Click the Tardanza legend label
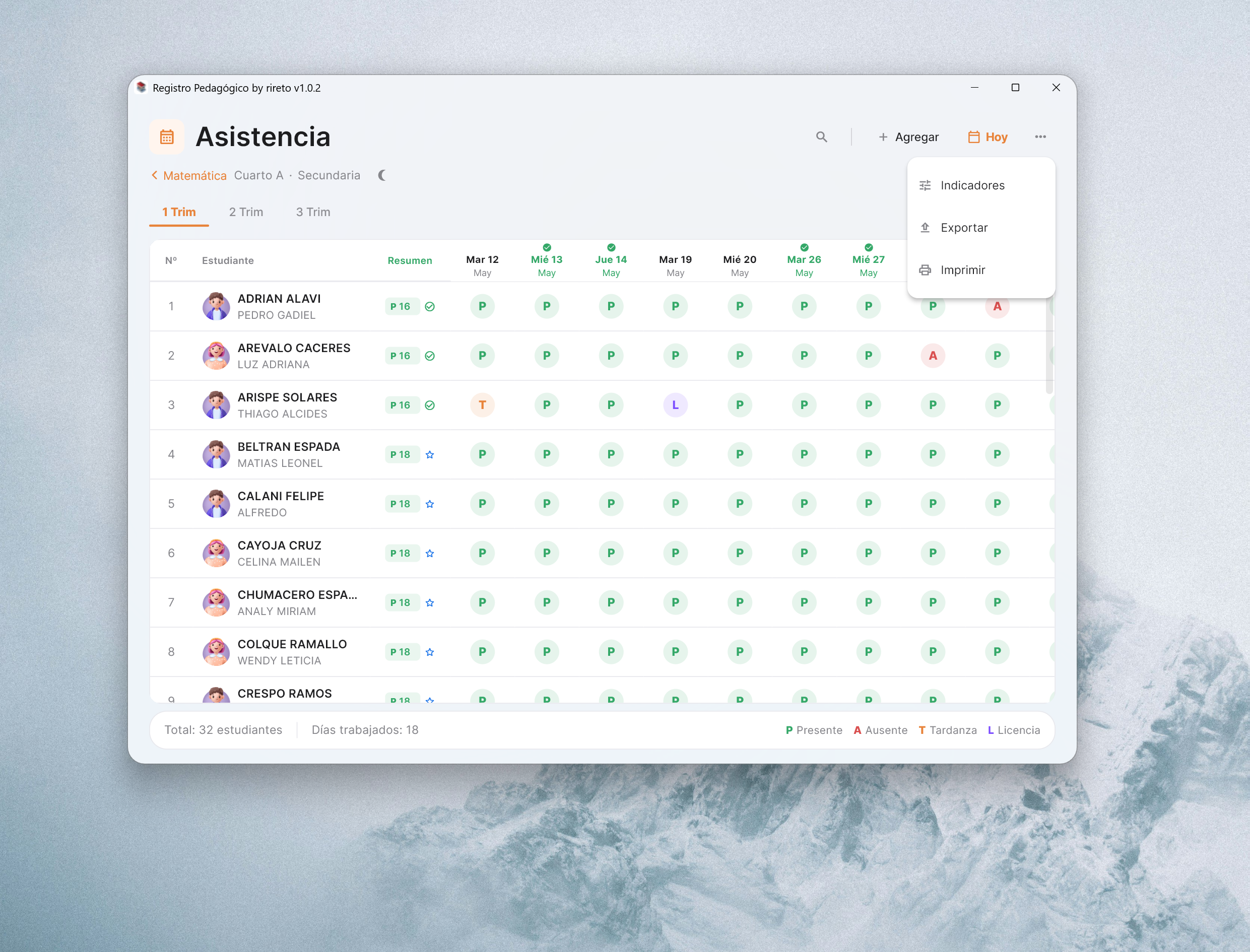Viewport: 1250px width, 952px height. [947, 730]
